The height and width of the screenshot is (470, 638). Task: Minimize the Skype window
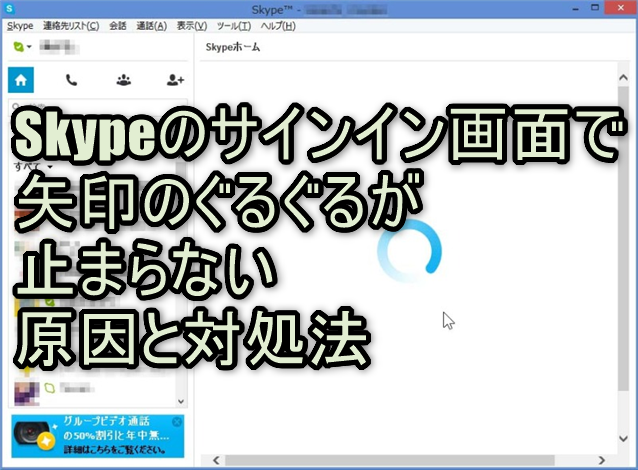(x=575, y=8)
